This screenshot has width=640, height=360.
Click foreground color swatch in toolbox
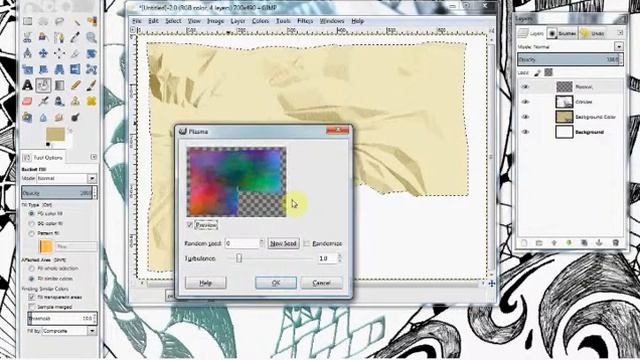point(55,134)
